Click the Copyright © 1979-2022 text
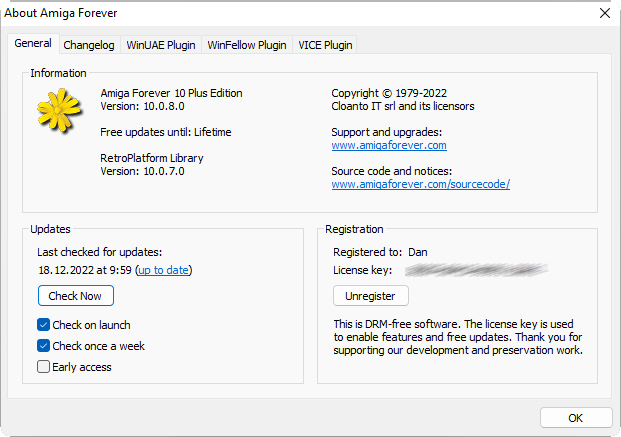This screenshot has height=437, width=621. [389, 93]
